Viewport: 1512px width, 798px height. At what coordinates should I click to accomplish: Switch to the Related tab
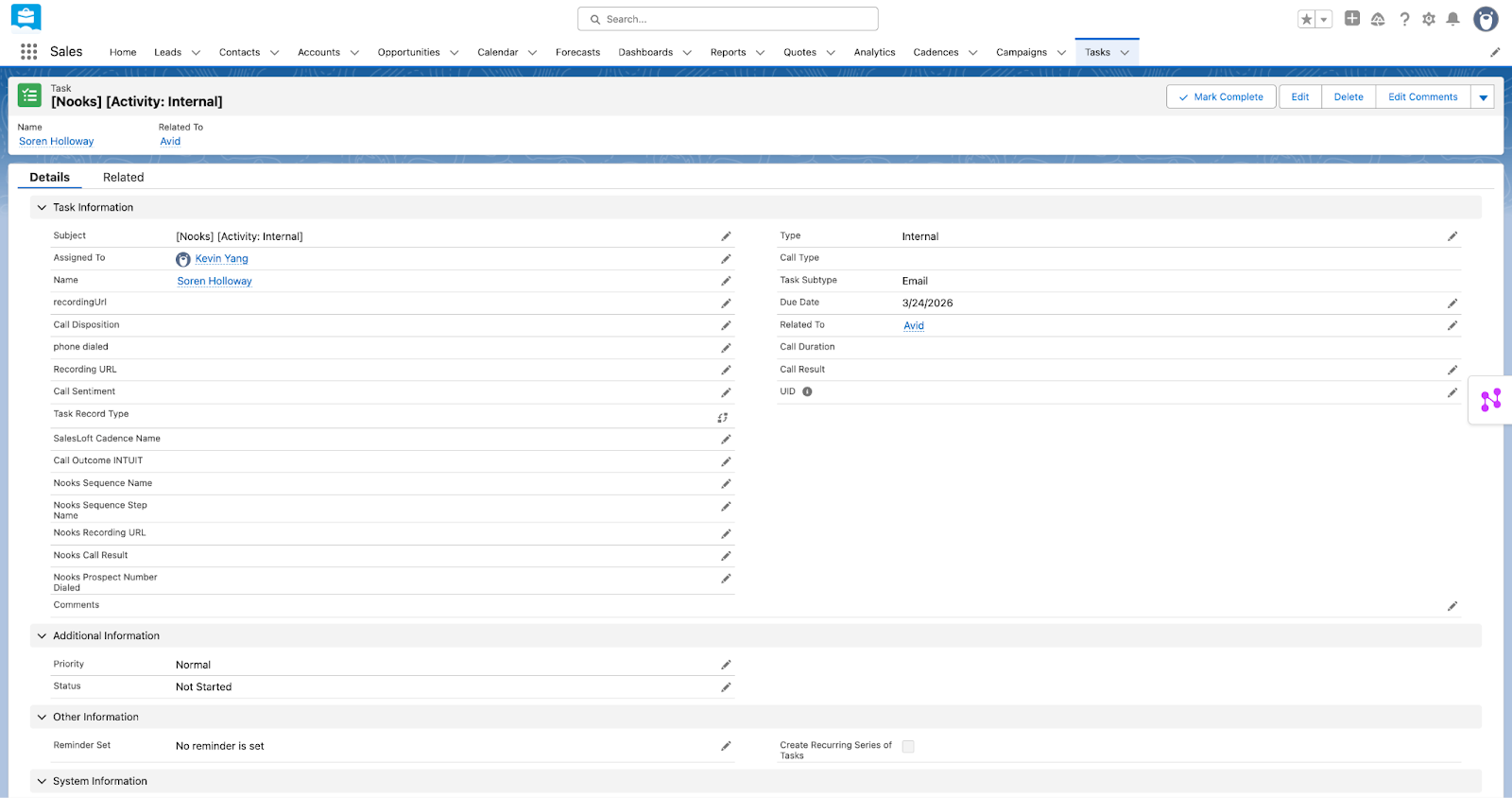(123, 177)
